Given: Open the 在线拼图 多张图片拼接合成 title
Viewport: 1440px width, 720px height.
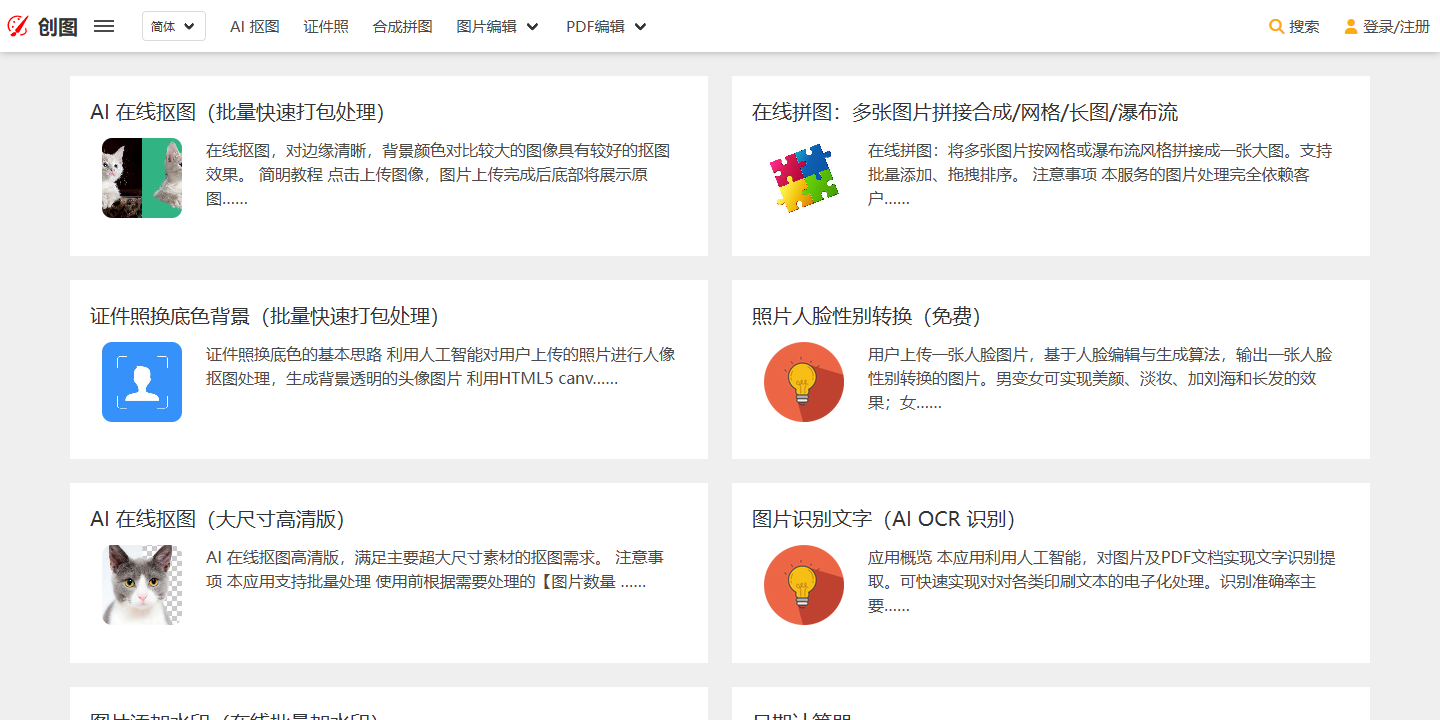Looking at the screenshot, I should [965, 112].
